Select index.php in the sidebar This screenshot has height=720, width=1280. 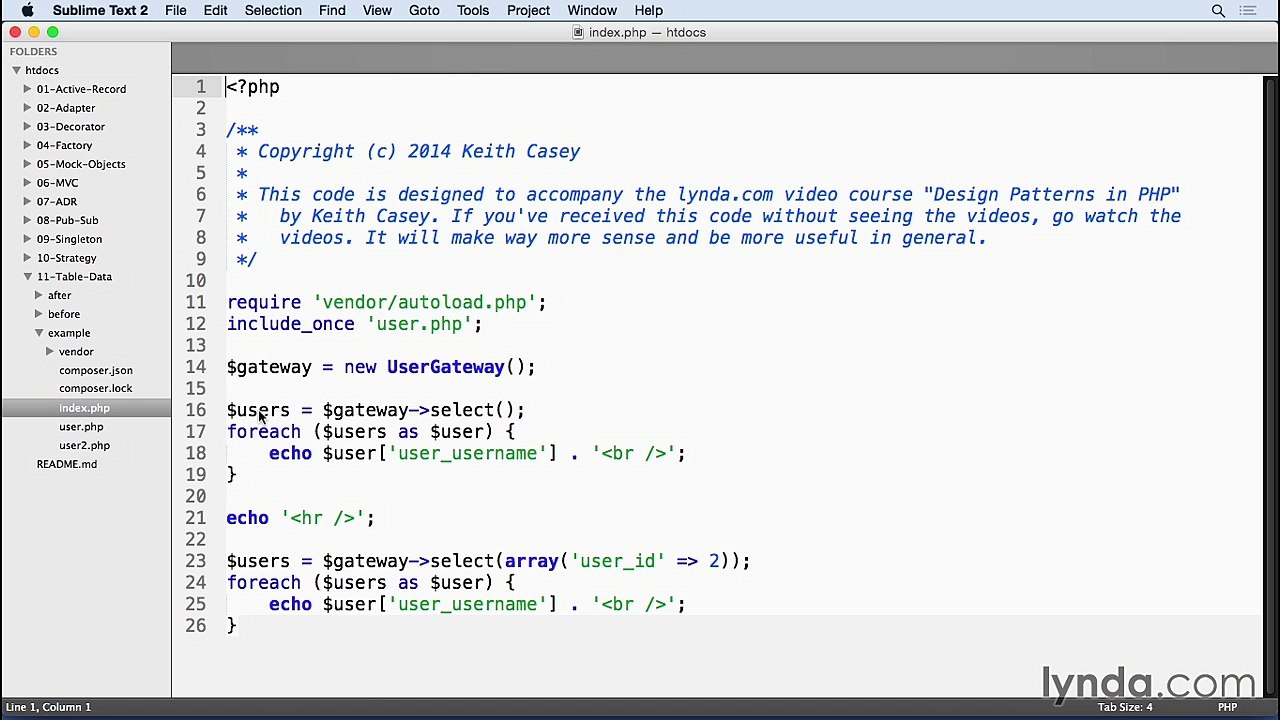(x=84, y=408)
